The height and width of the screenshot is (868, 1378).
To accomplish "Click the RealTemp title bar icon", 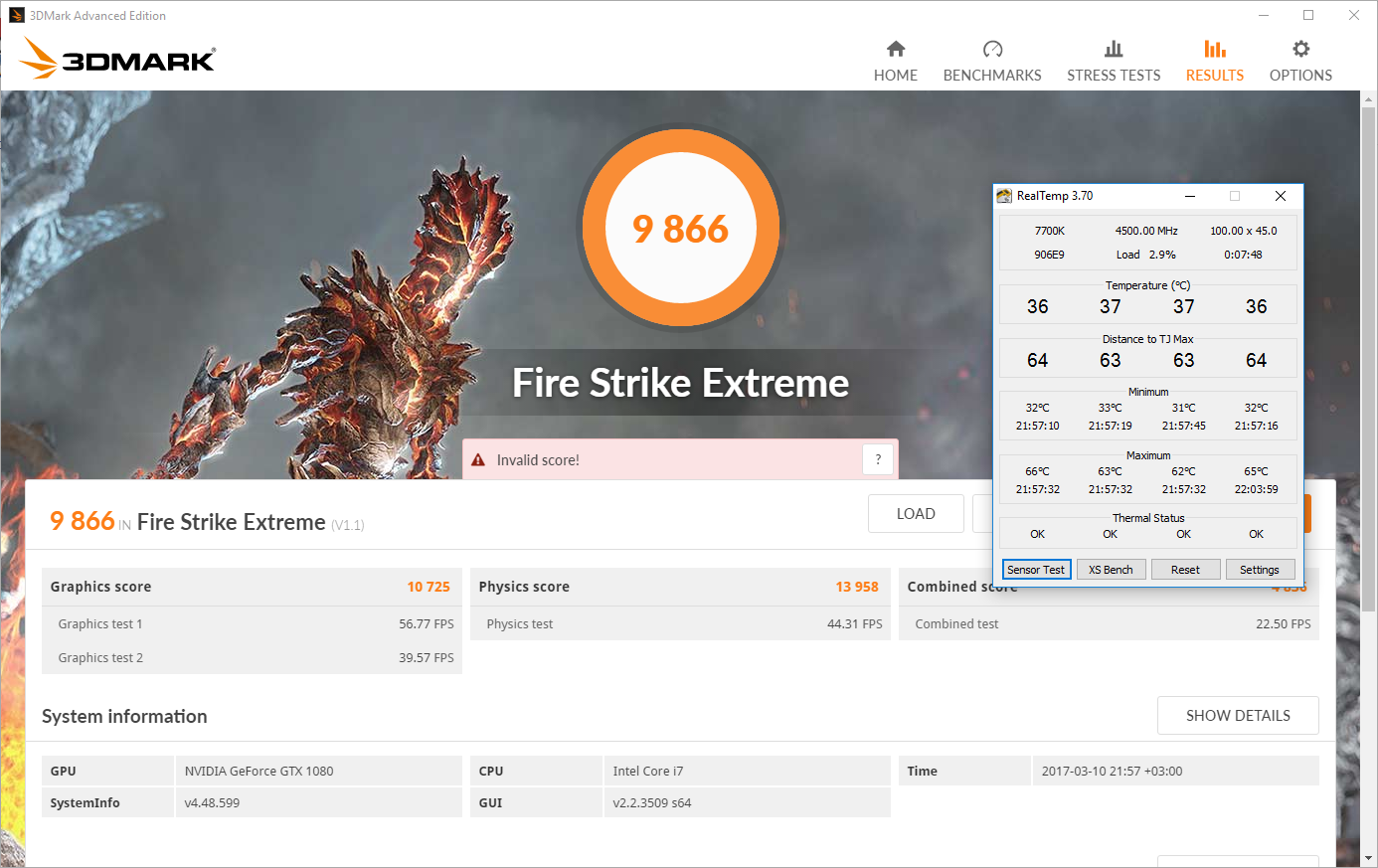I will pyautogui.click(x=1005, y=196).
